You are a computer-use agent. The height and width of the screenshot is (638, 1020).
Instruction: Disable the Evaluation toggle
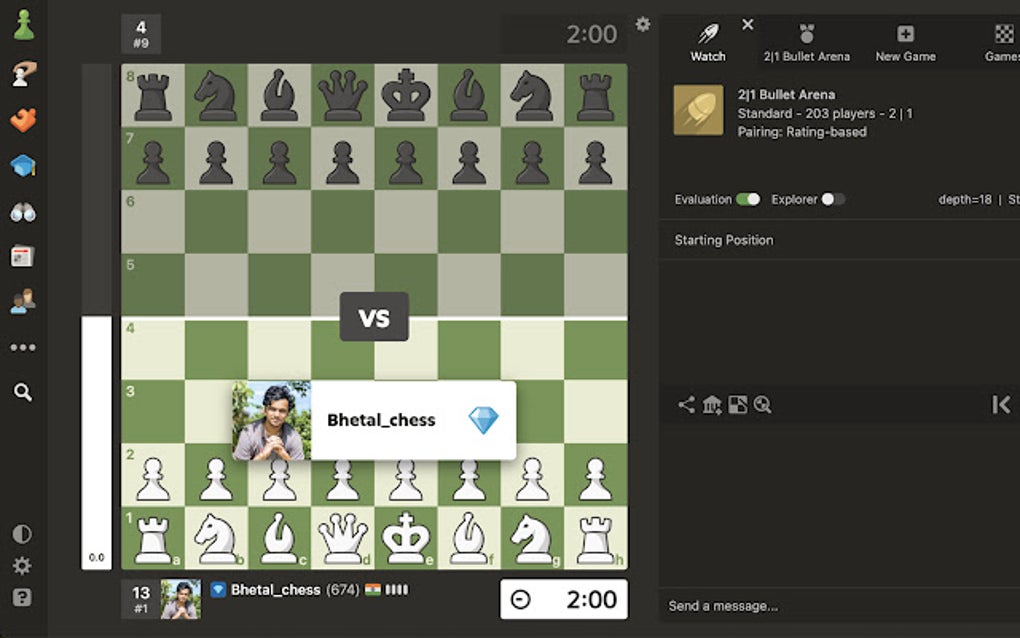[x=748, y=199]
